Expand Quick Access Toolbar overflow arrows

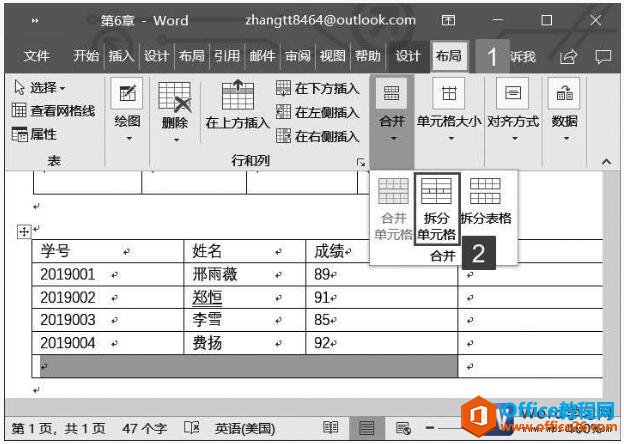coord(35,20)
